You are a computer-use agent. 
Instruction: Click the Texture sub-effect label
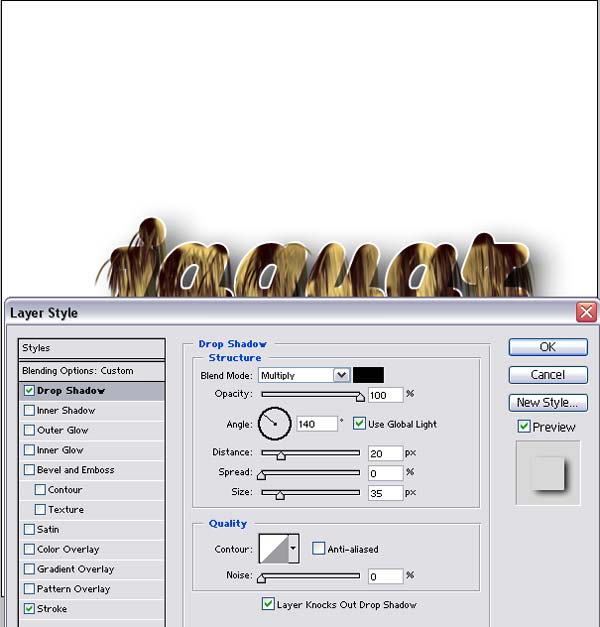coord(66,510)
